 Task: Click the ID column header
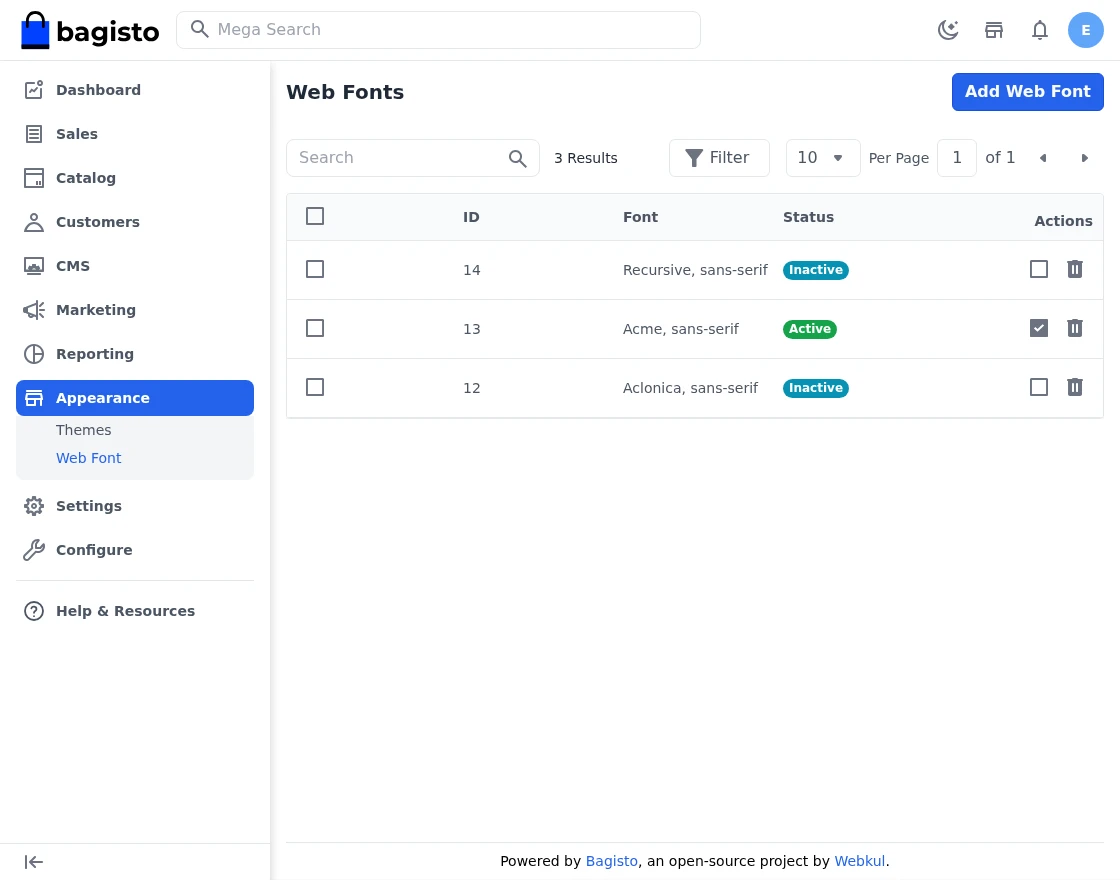tap(471, 217)
